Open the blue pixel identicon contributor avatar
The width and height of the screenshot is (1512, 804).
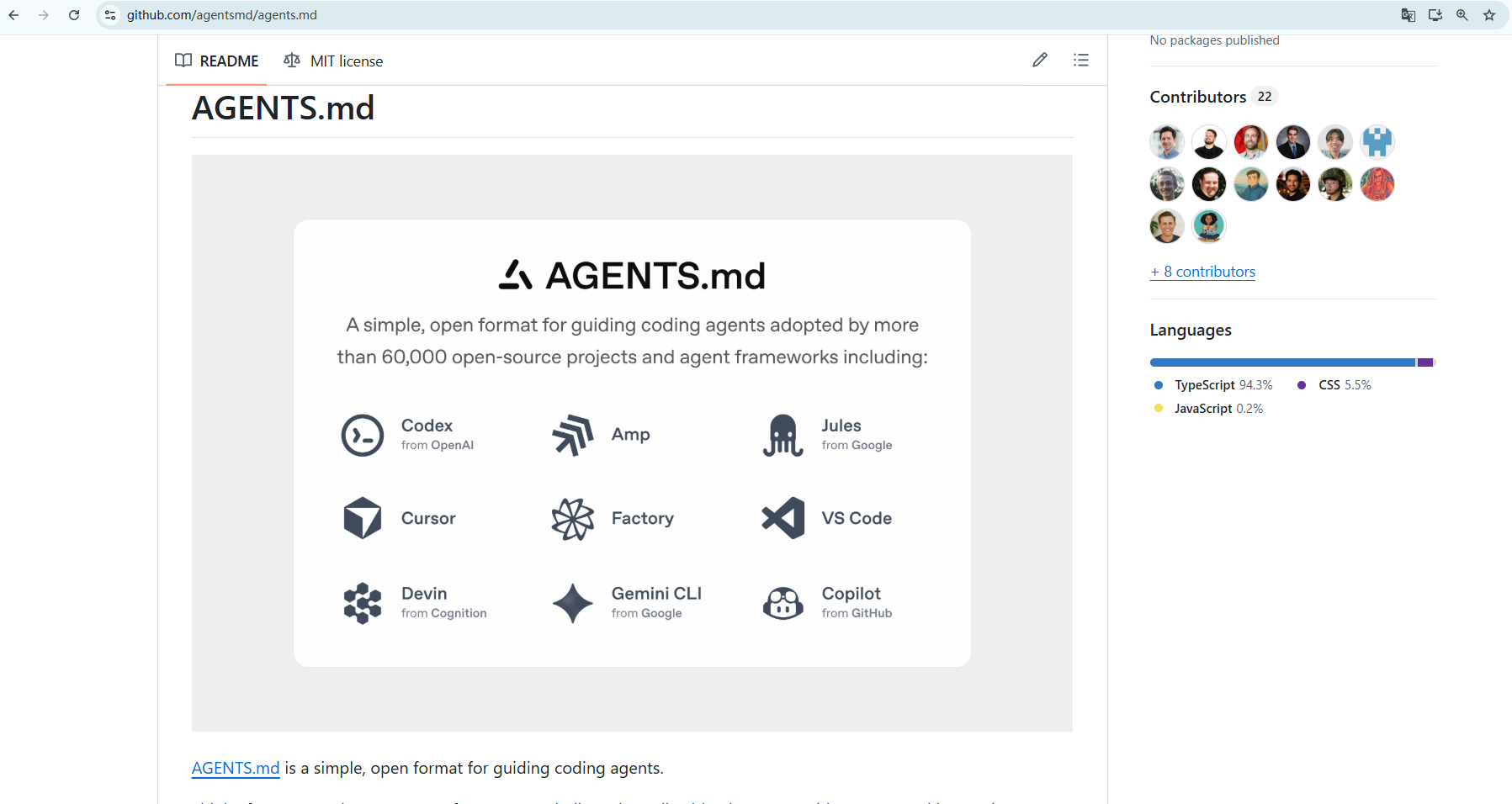[1377, 142]
